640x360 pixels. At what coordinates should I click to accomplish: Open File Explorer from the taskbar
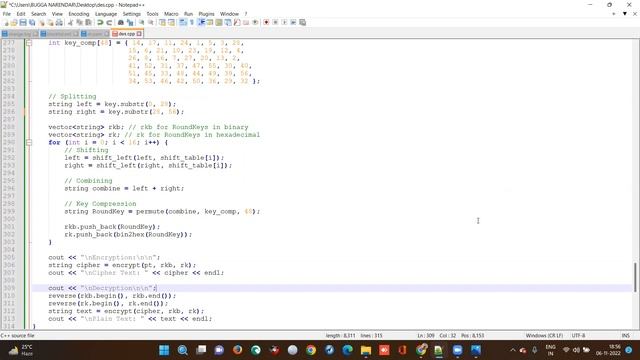pyautogui.click(x=366, y=350)
